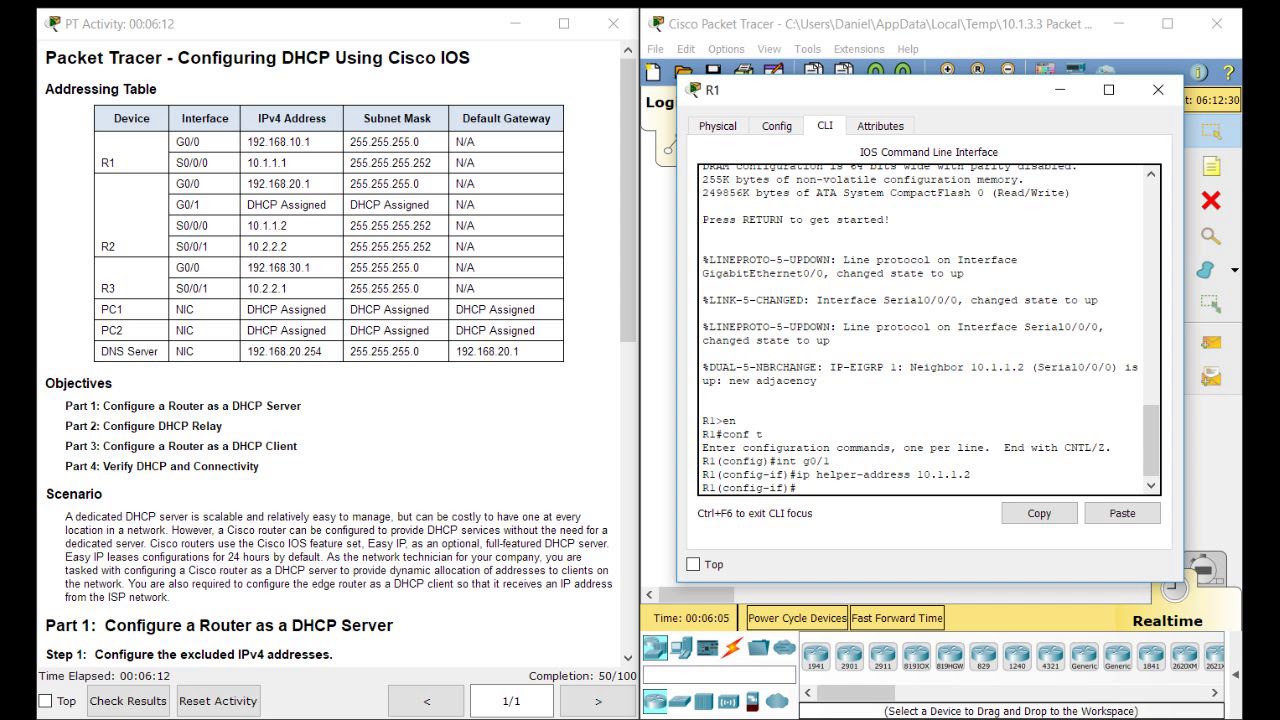Select Switches subcategory icon
This screenshot has width=1280, height=720.
[681, 701]
